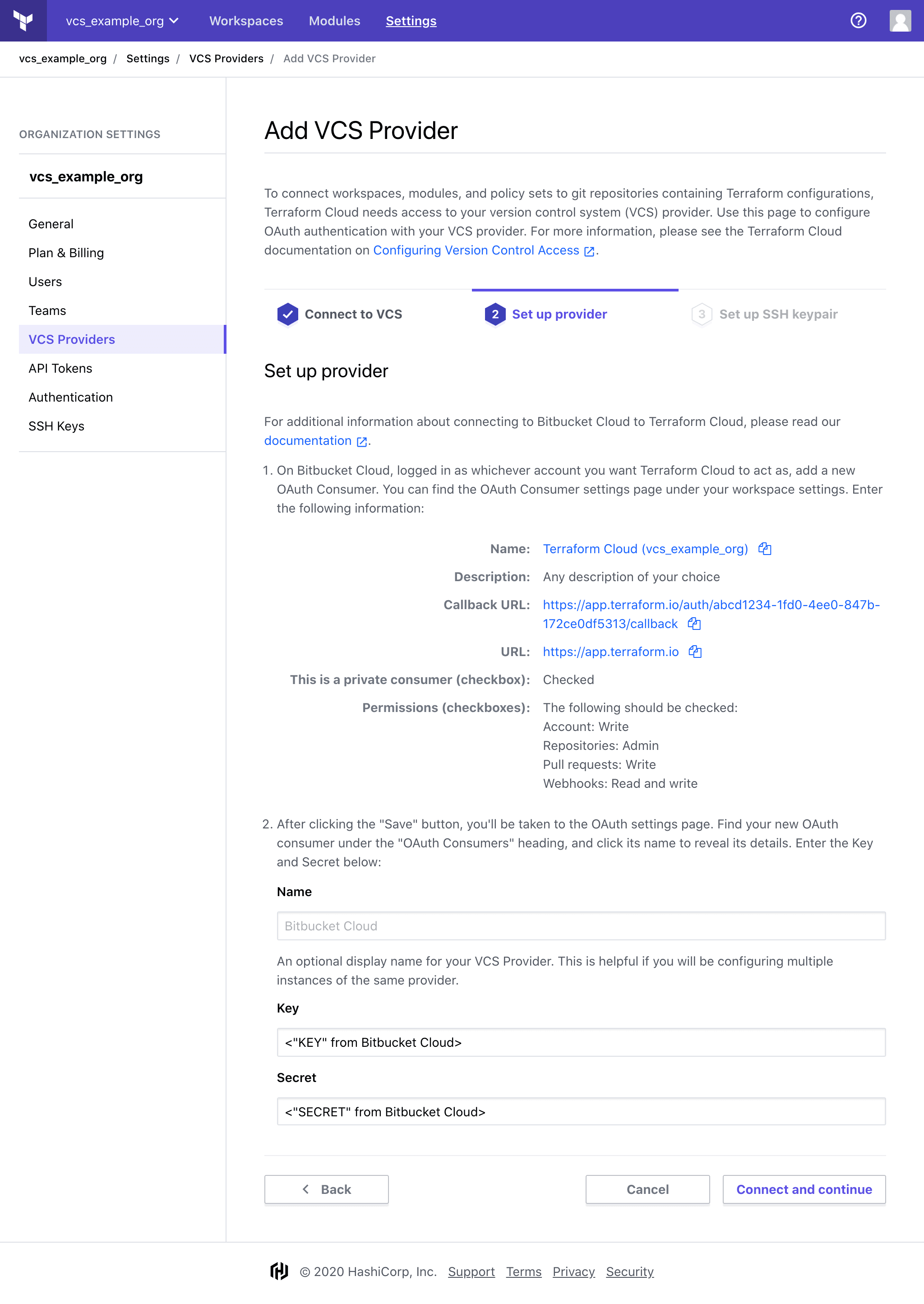This screenshot has width=924, height=1304.
Task: Enable Account Write permissions checkbox
Action: tap(583, 726)
